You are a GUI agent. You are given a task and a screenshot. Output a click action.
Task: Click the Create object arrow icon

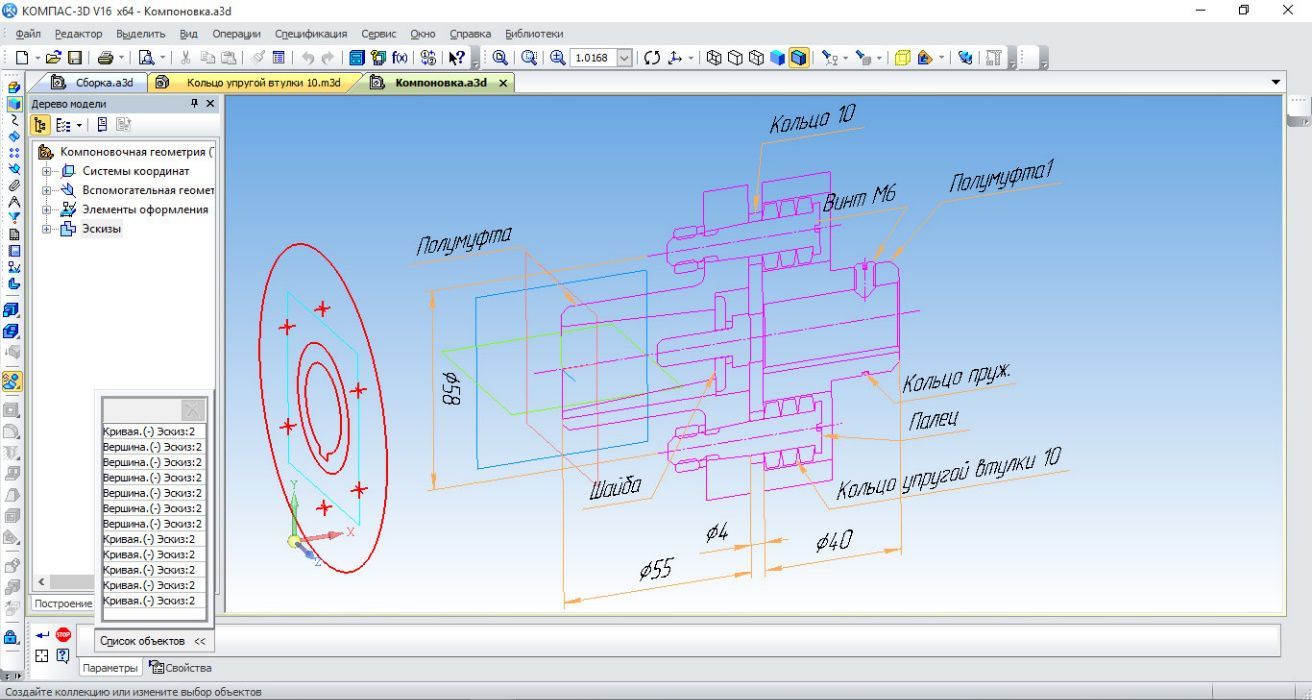pyautogui.click(x=42, y=635)
